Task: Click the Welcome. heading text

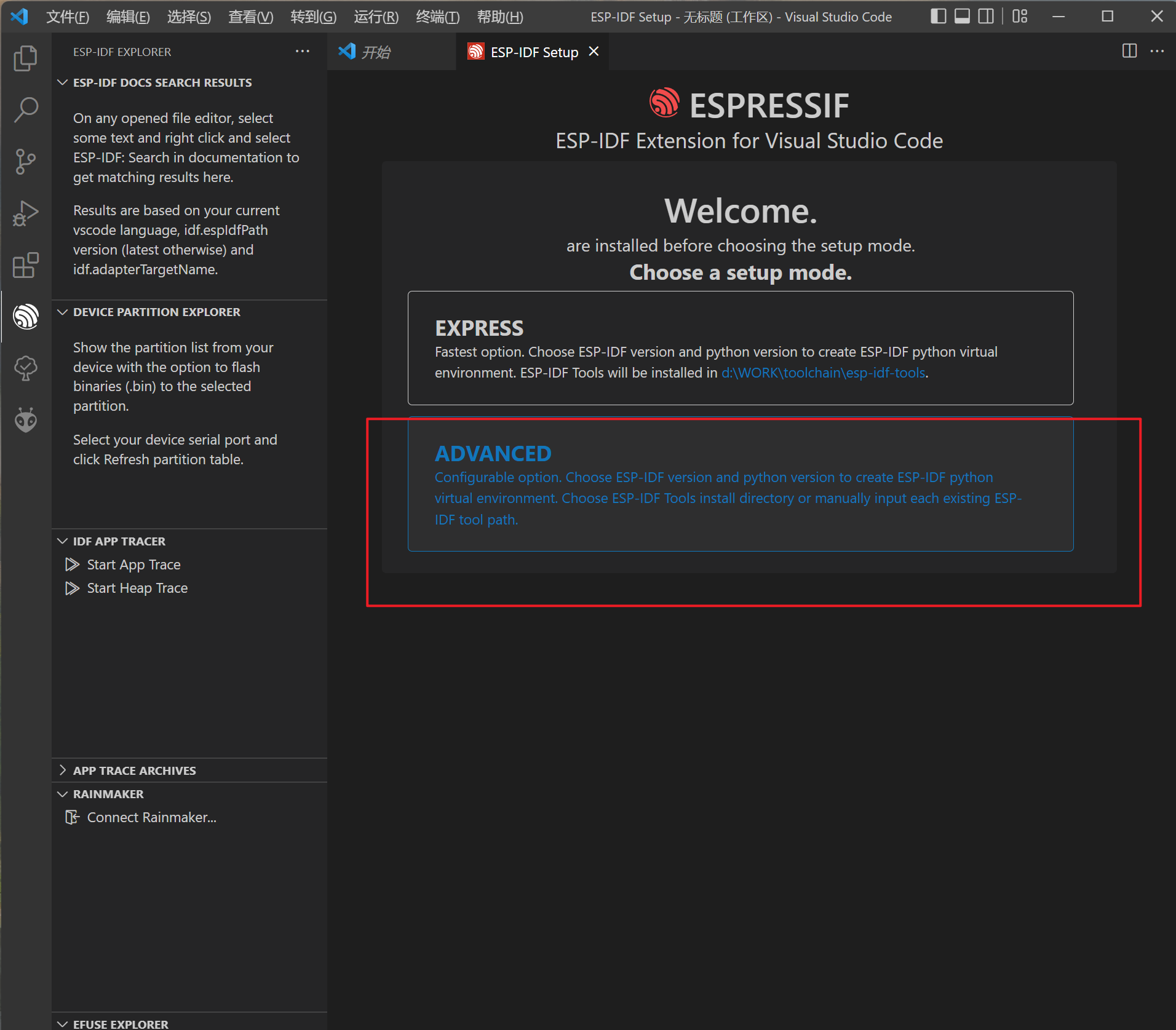Action: [741, 211]
